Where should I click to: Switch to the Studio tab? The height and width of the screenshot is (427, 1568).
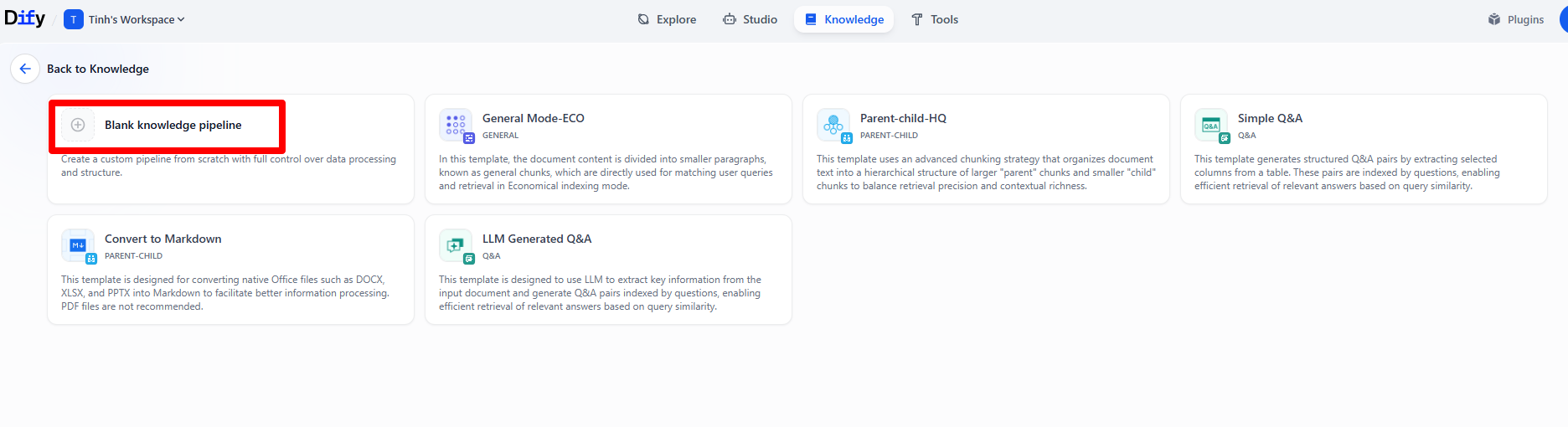(750, 19)
